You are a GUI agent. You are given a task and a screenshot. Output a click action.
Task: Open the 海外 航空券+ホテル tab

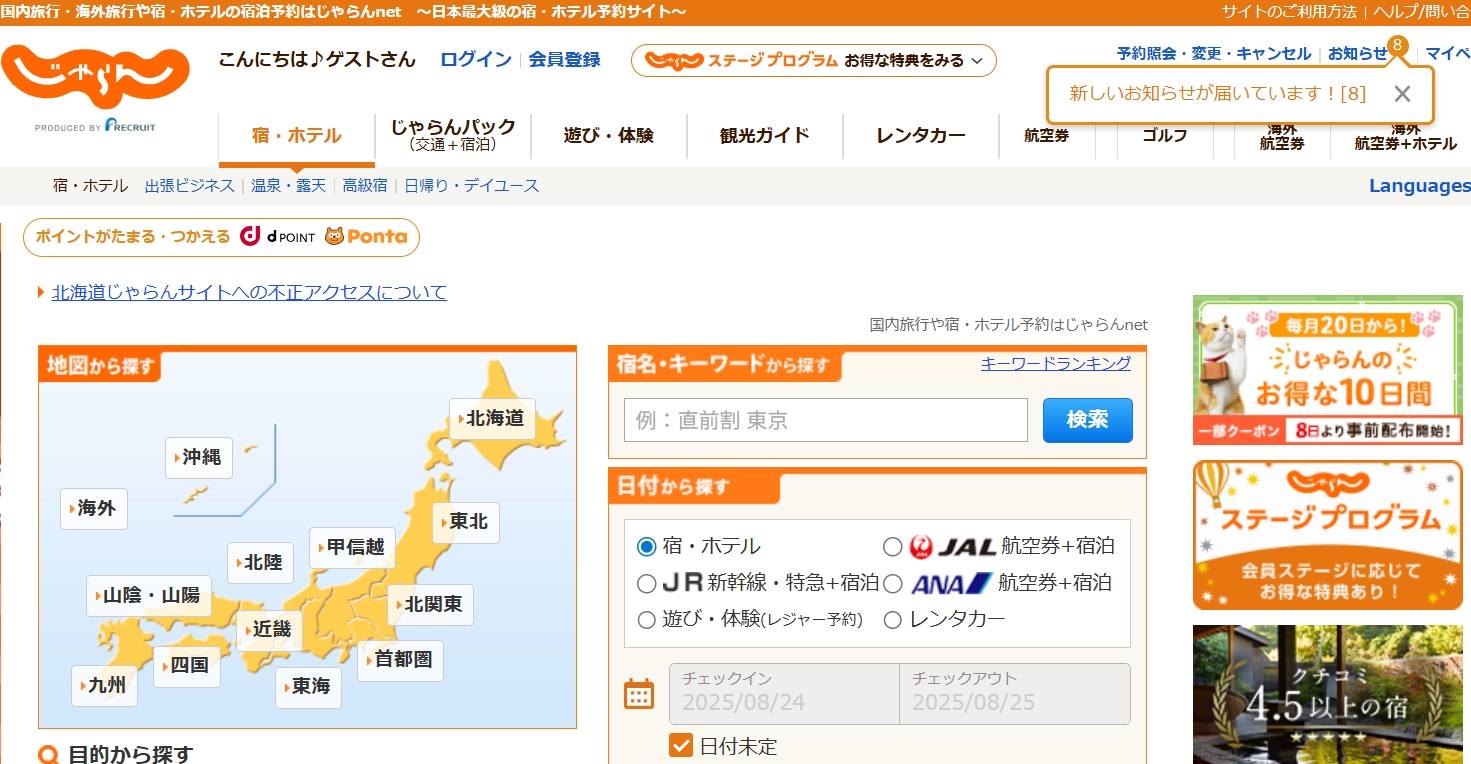(1405, 135)
